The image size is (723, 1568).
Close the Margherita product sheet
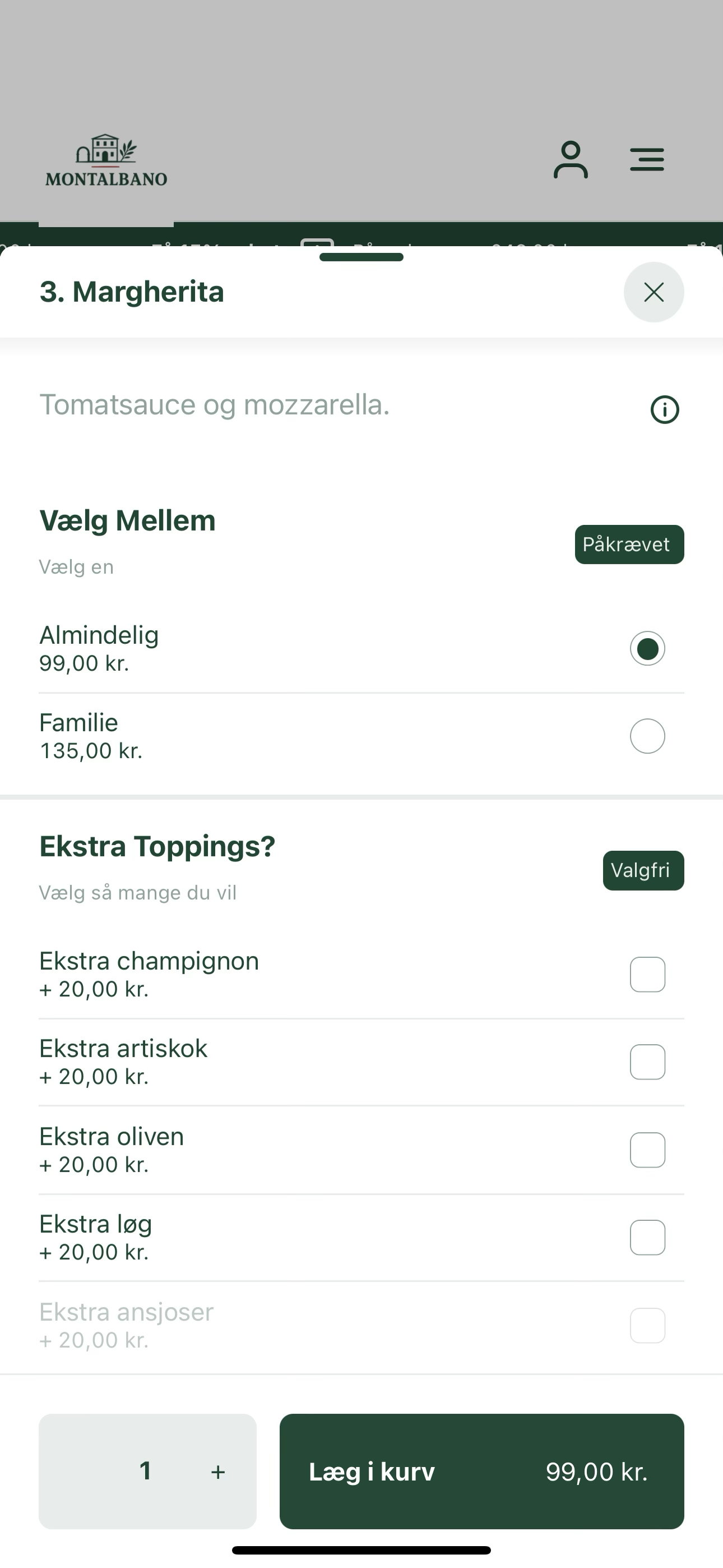[654, 292]
